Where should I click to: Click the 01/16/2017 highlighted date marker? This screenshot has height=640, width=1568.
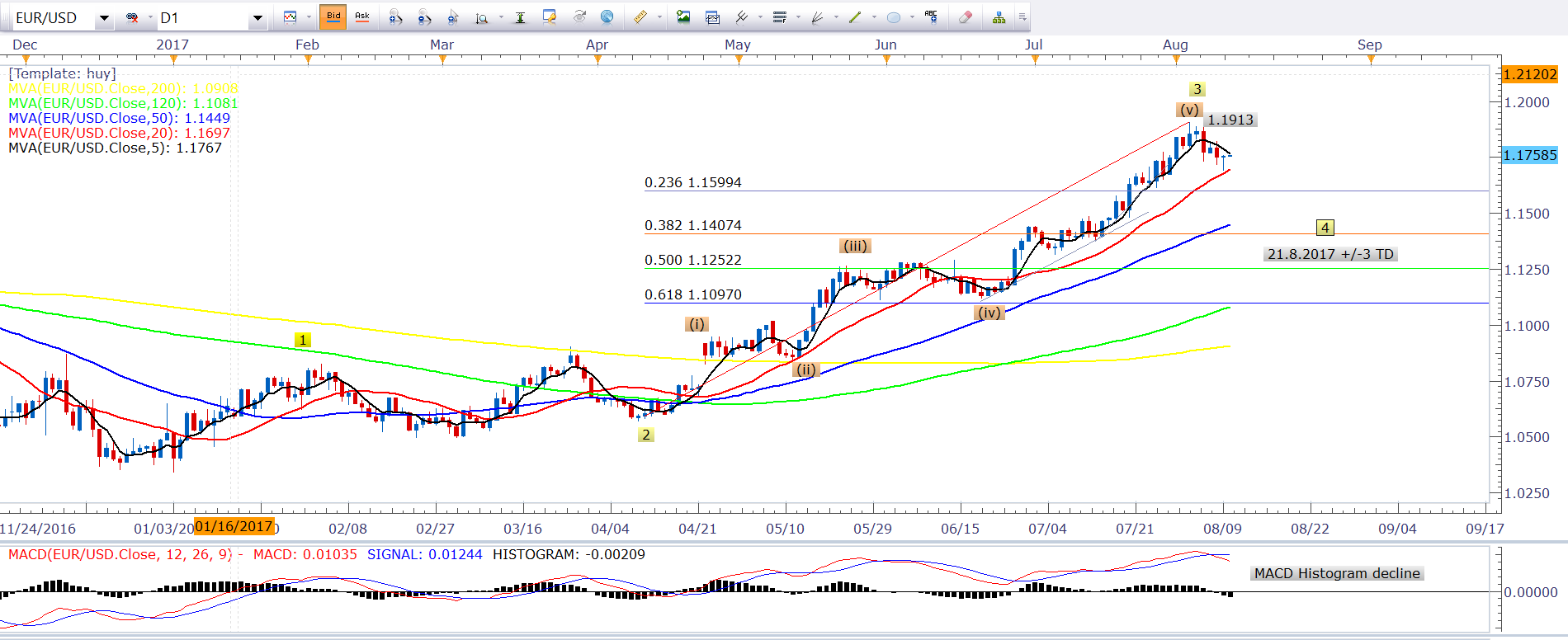pos(234,527)
